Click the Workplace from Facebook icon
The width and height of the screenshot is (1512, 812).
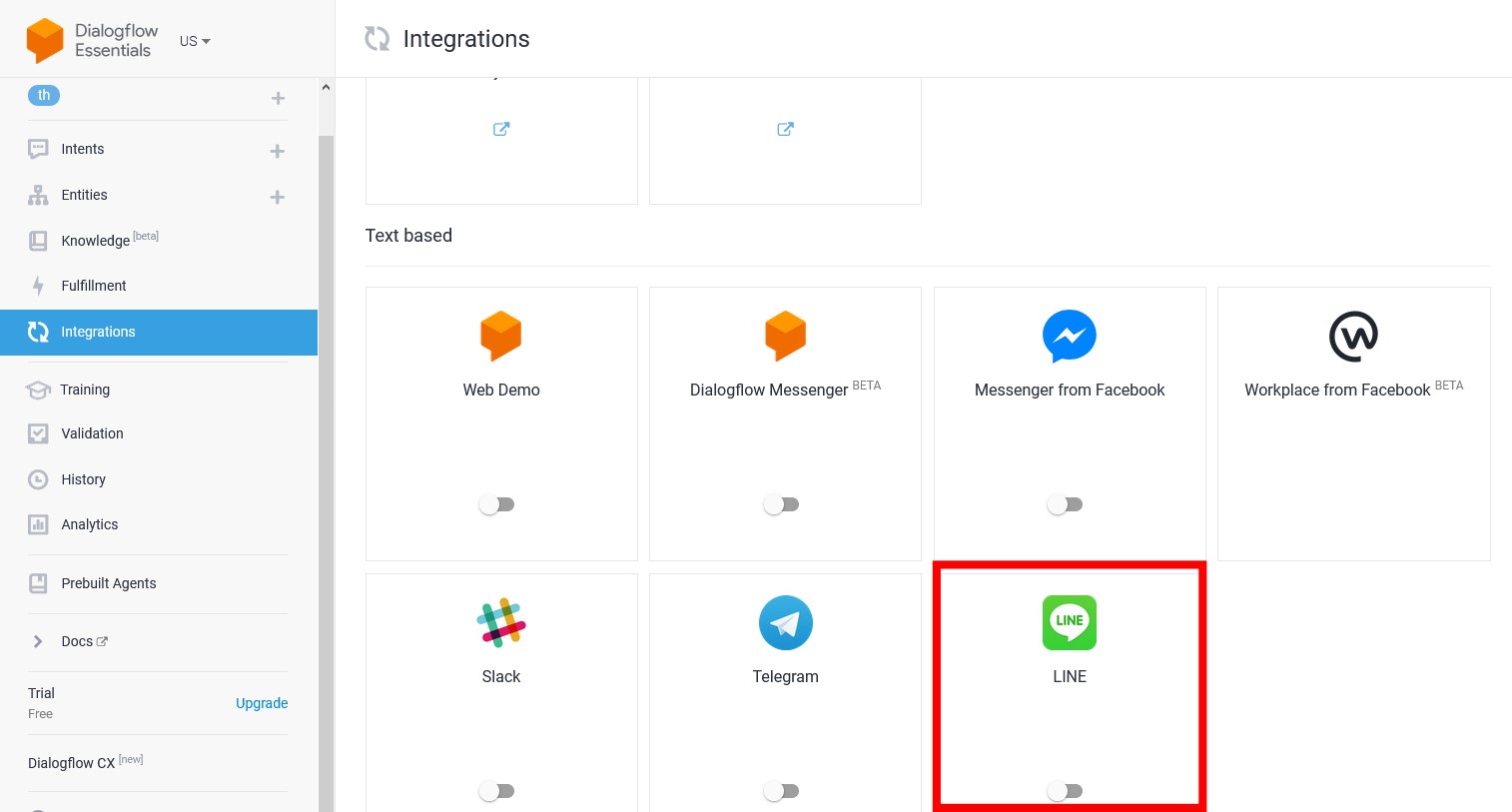(x=1354, y=337)
